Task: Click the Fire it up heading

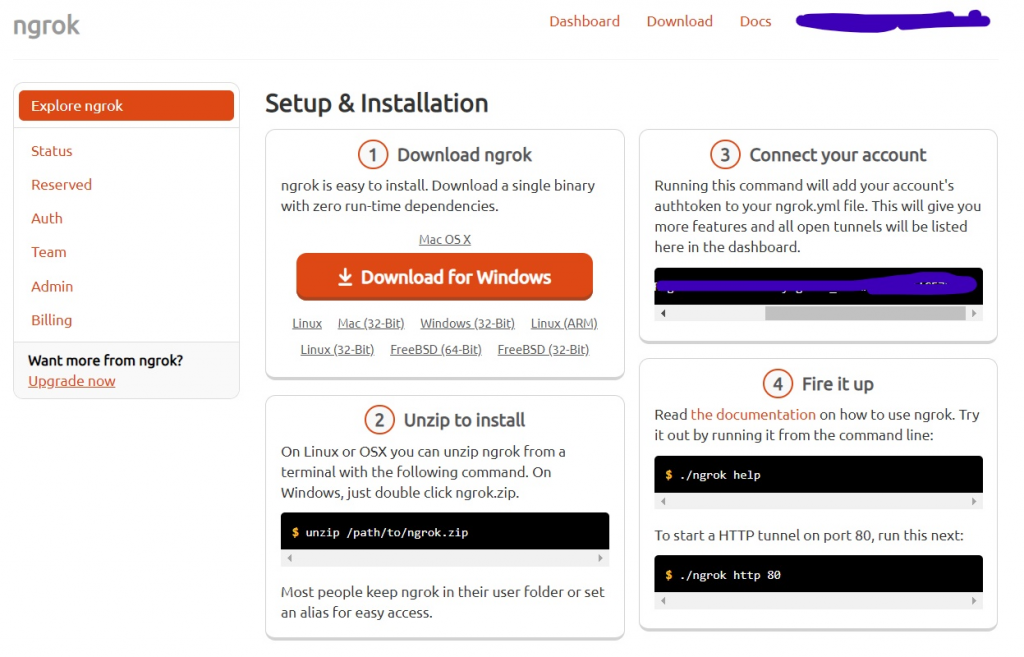Action: click(x=838, y=384)
